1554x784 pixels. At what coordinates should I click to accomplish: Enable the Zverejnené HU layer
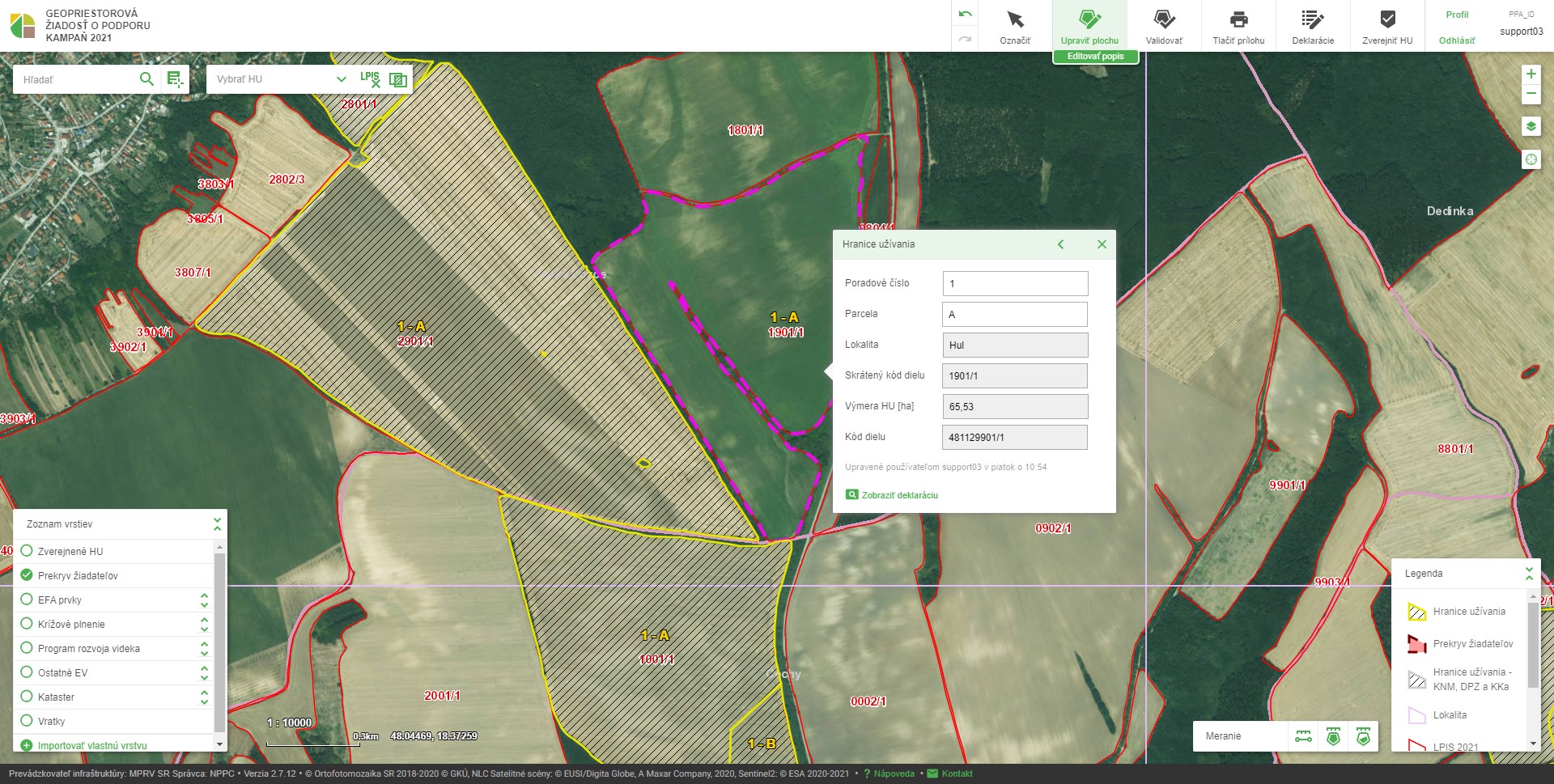tap(27, 551)
